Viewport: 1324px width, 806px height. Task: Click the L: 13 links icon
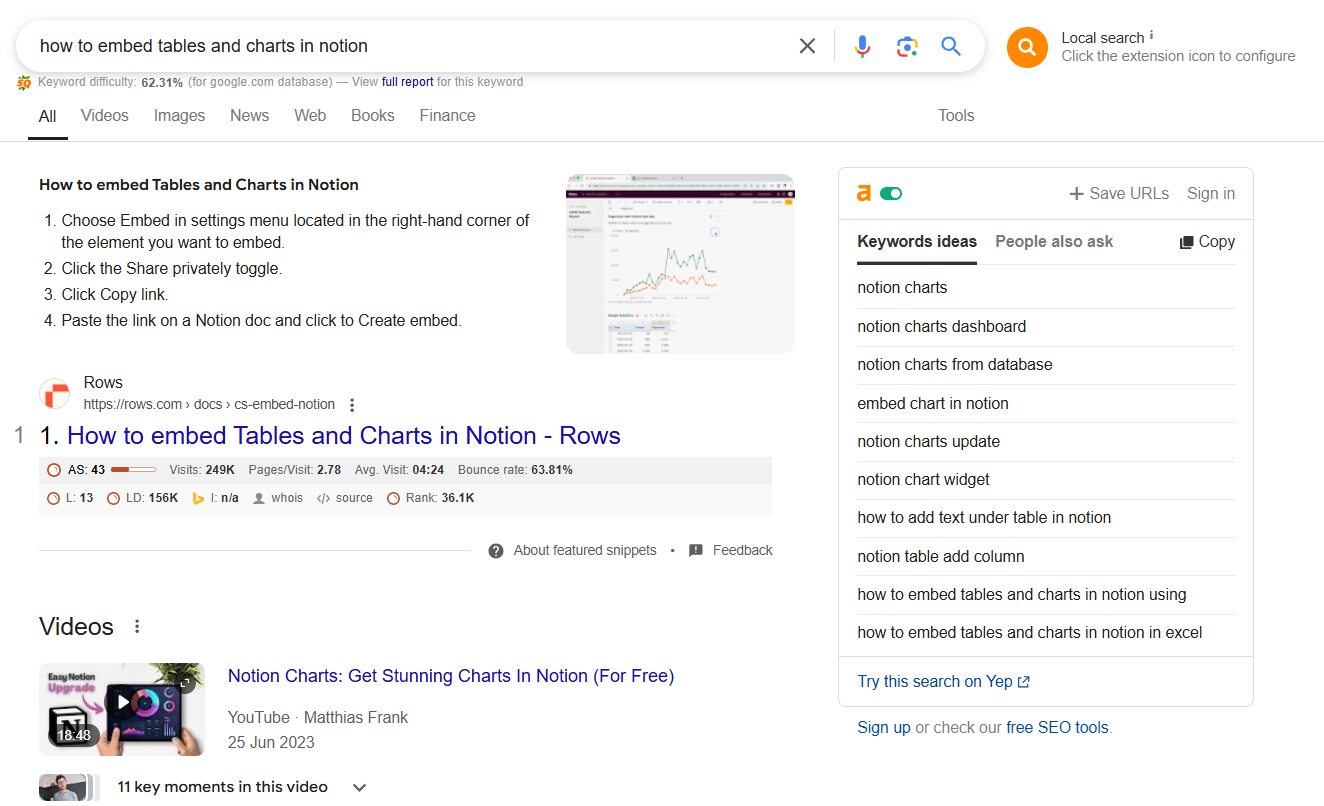click(x=54, y=498)
